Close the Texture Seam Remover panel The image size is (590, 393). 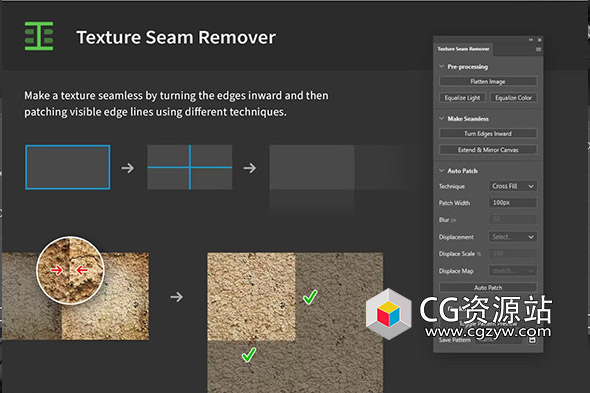[540, 40]
